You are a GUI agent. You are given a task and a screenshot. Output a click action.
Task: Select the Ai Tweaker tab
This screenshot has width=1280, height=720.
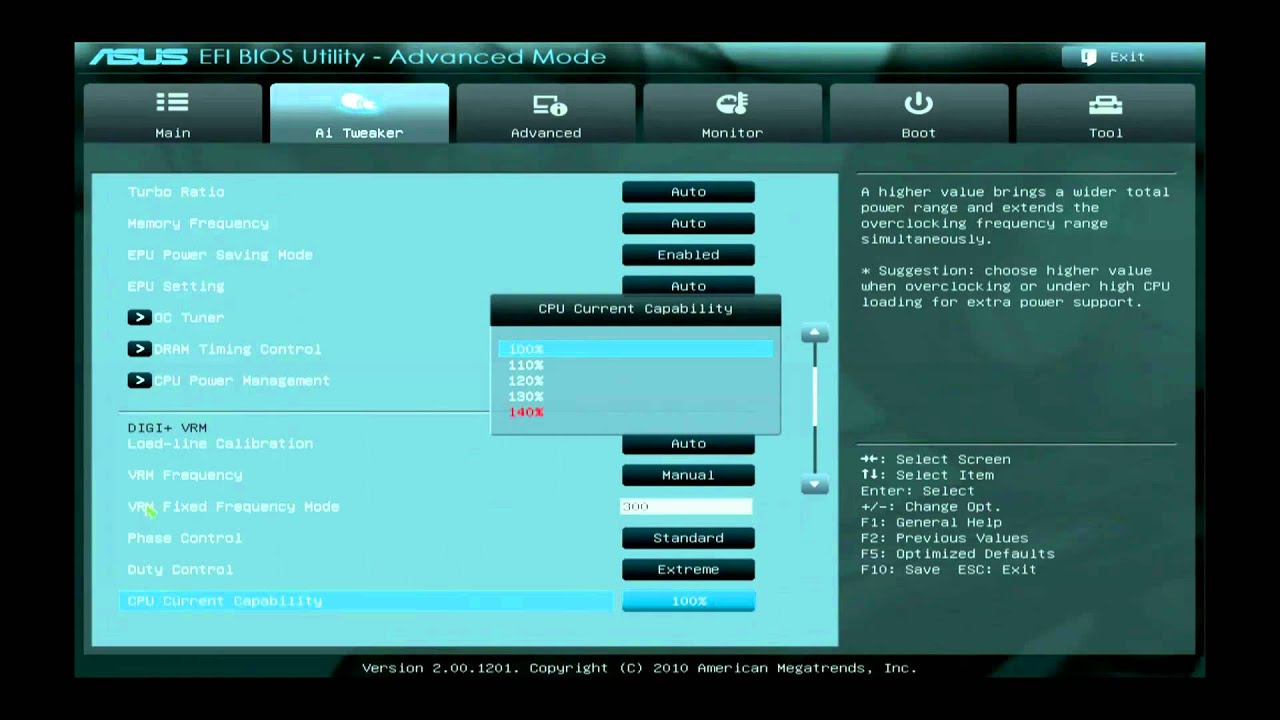359,113
